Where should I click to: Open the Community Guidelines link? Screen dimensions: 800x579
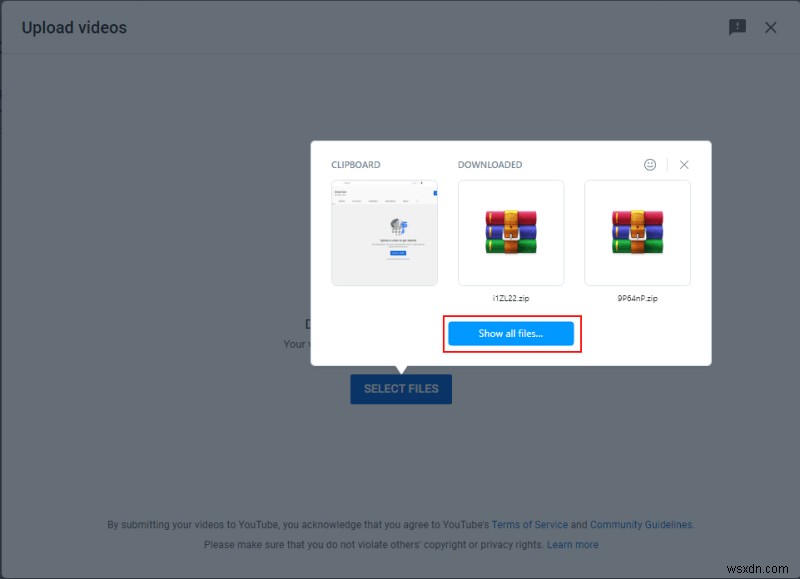pos(641,524)
